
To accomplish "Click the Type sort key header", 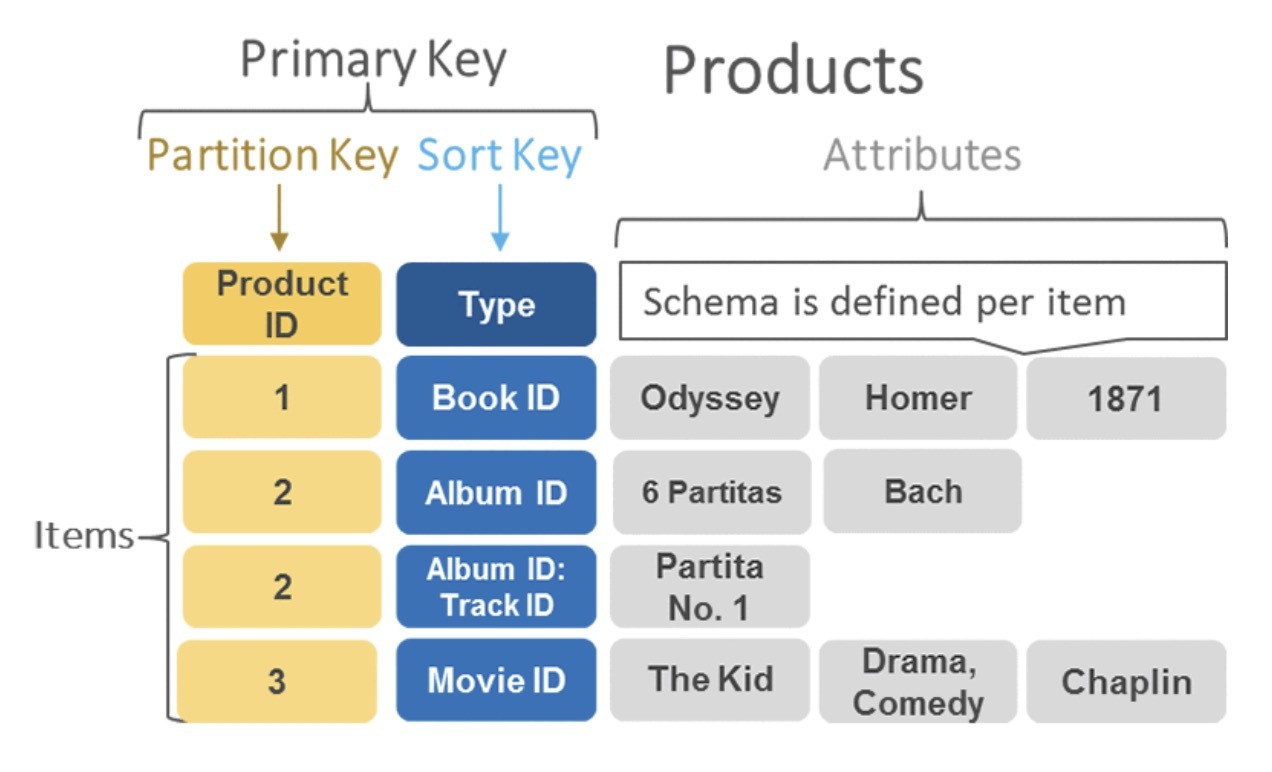I will click(496, 304).
